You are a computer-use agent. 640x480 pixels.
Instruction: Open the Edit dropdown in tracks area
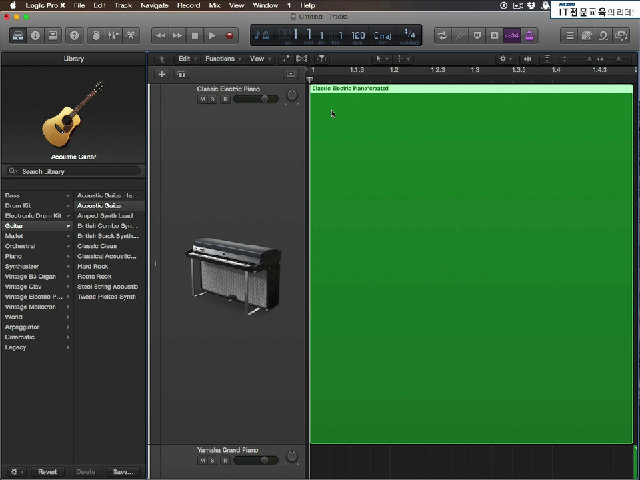187,59
